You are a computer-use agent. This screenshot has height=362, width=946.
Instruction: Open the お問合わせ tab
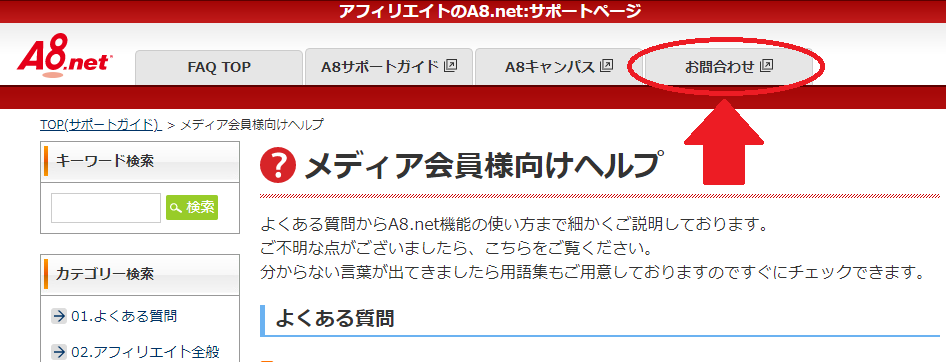(728, 67)
